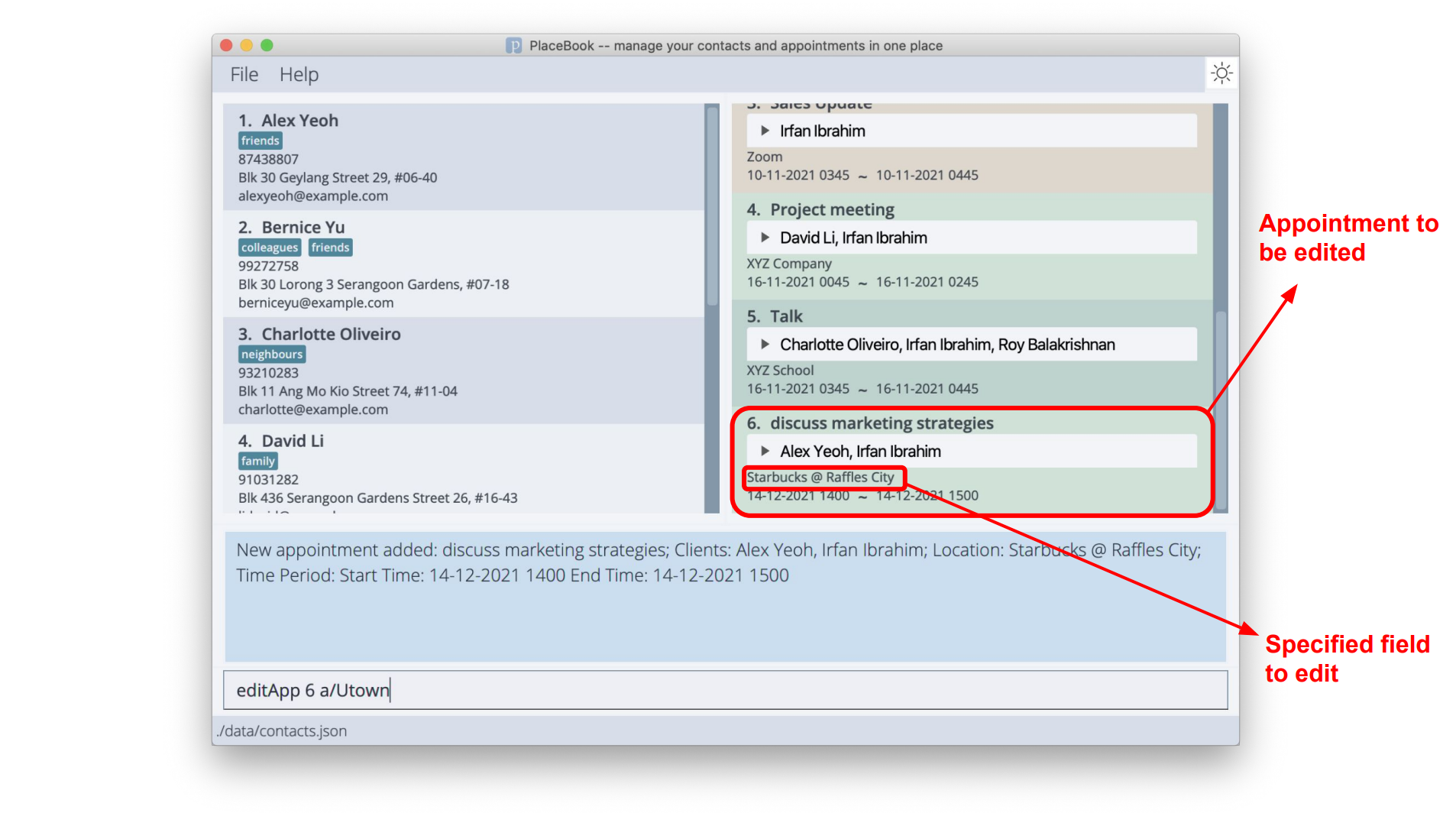This screenshot has height=813, width=1456.
Task: Click address Blk 30 Geylang Street 29
Action: point(338,177)
